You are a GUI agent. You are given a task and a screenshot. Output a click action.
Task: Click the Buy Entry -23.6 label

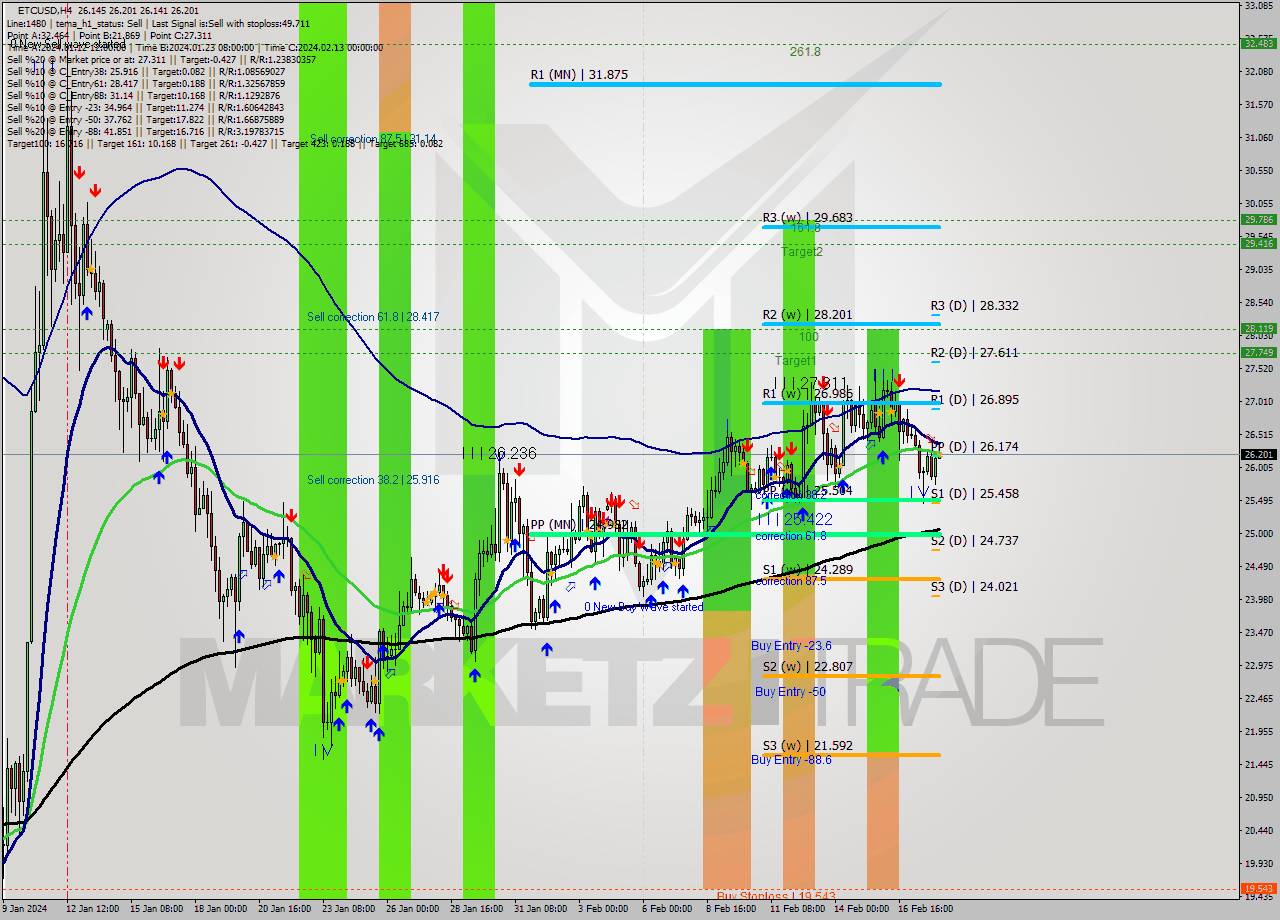pyautogui.click(x=792, y=646)
